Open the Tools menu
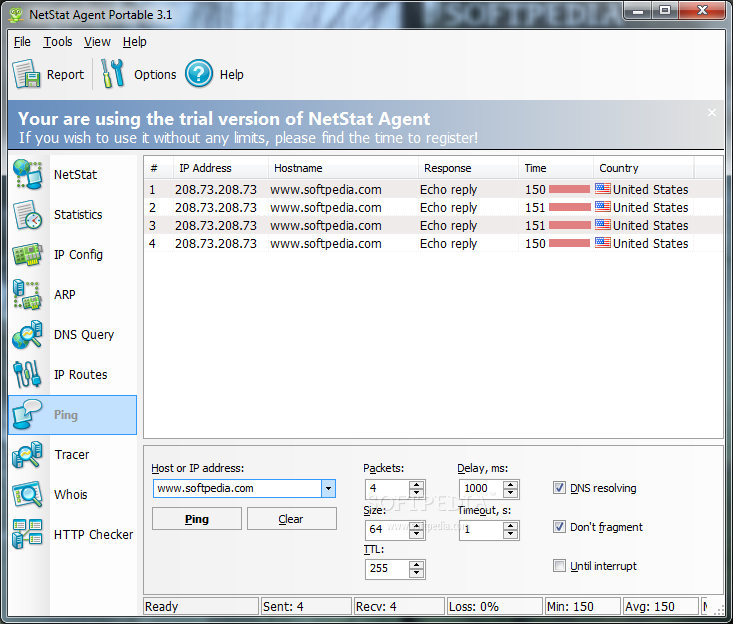The image size is (733, 624). pos(58,42)
